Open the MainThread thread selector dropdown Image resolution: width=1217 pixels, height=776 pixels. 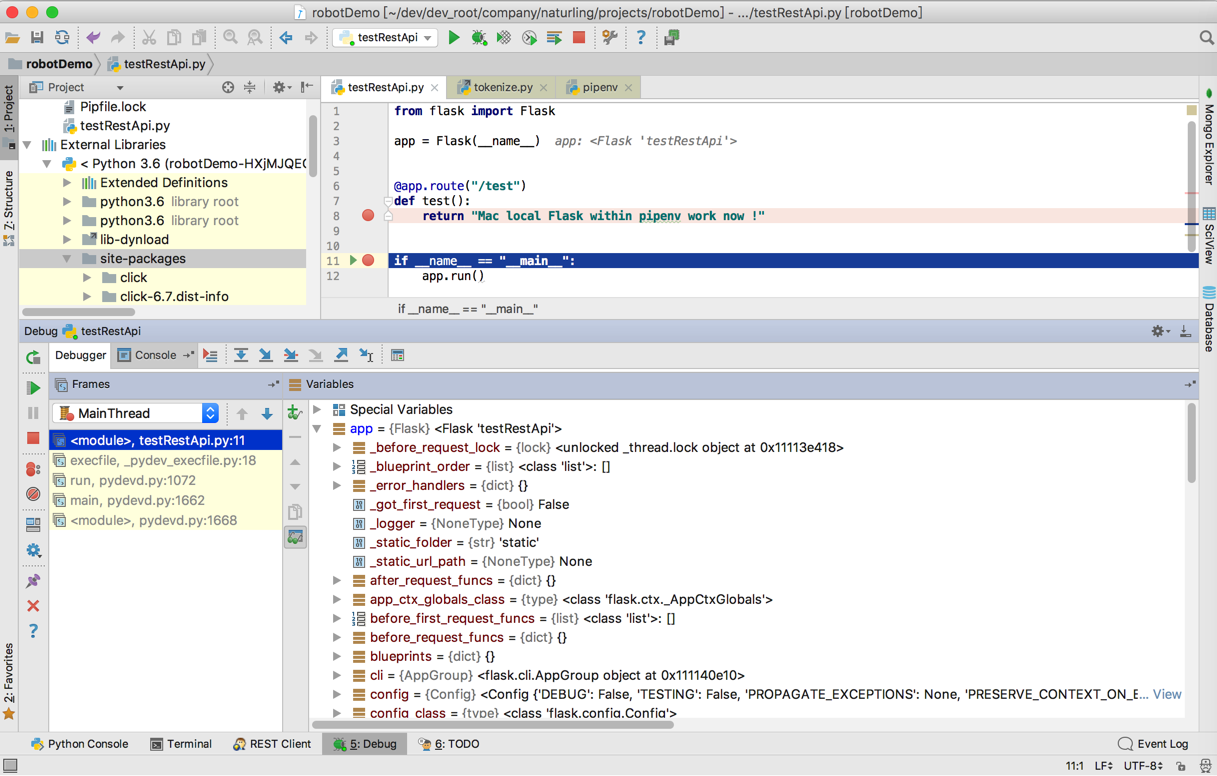point(136,413)
